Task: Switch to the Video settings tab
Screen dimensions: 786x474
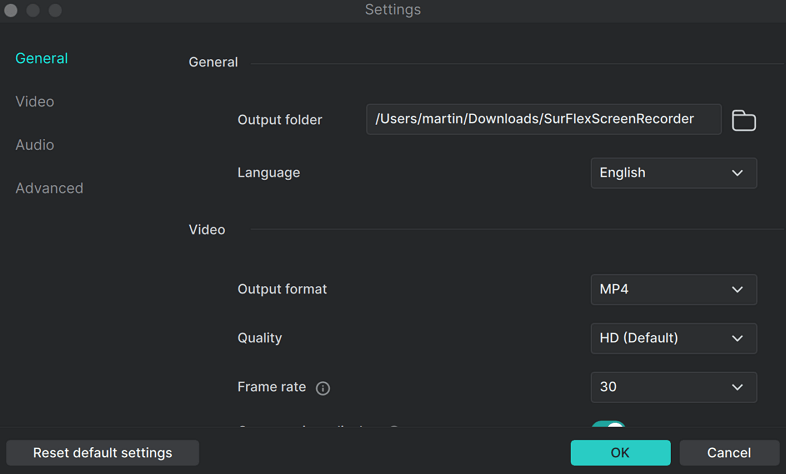Action: [x=35, y=102]
